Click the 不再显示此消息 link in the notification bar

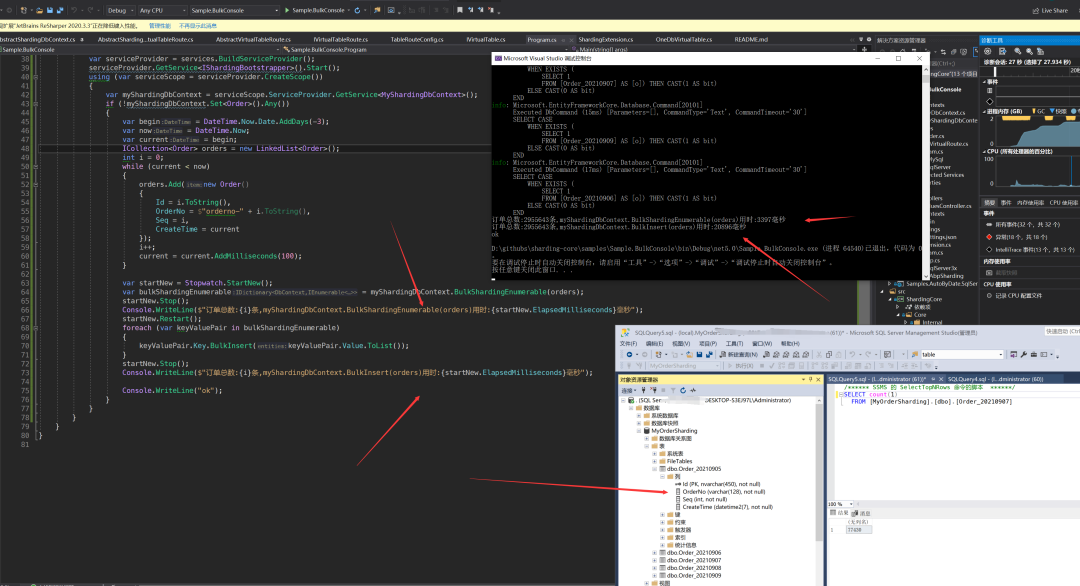[198, 25]
